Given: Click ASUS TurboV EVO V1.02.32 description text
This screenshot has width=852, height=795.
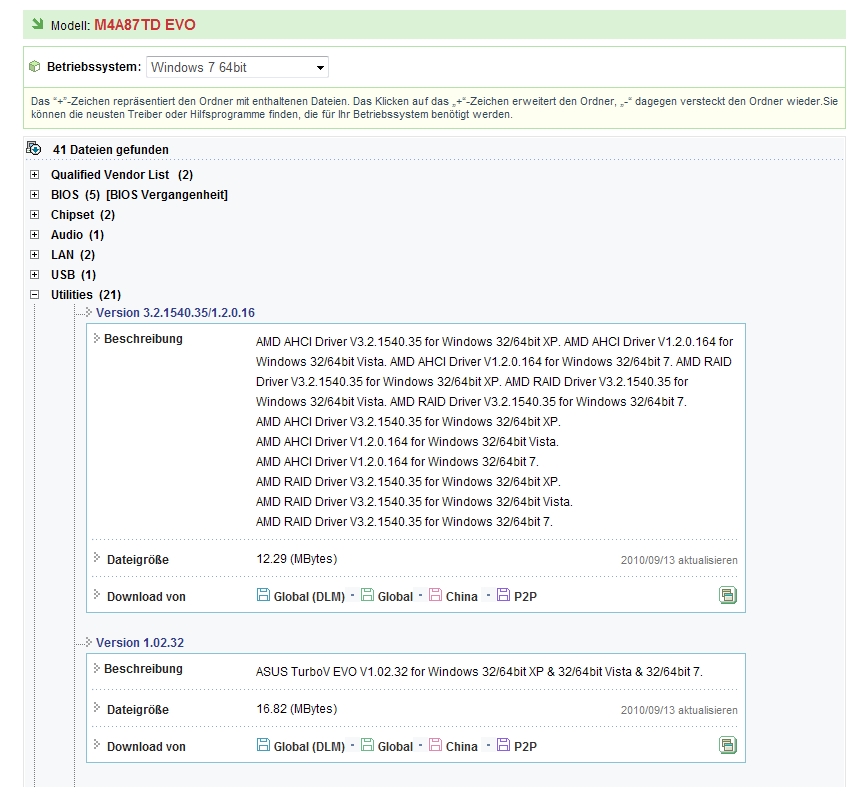Looking at the screenshot, I should pos(479,672).
